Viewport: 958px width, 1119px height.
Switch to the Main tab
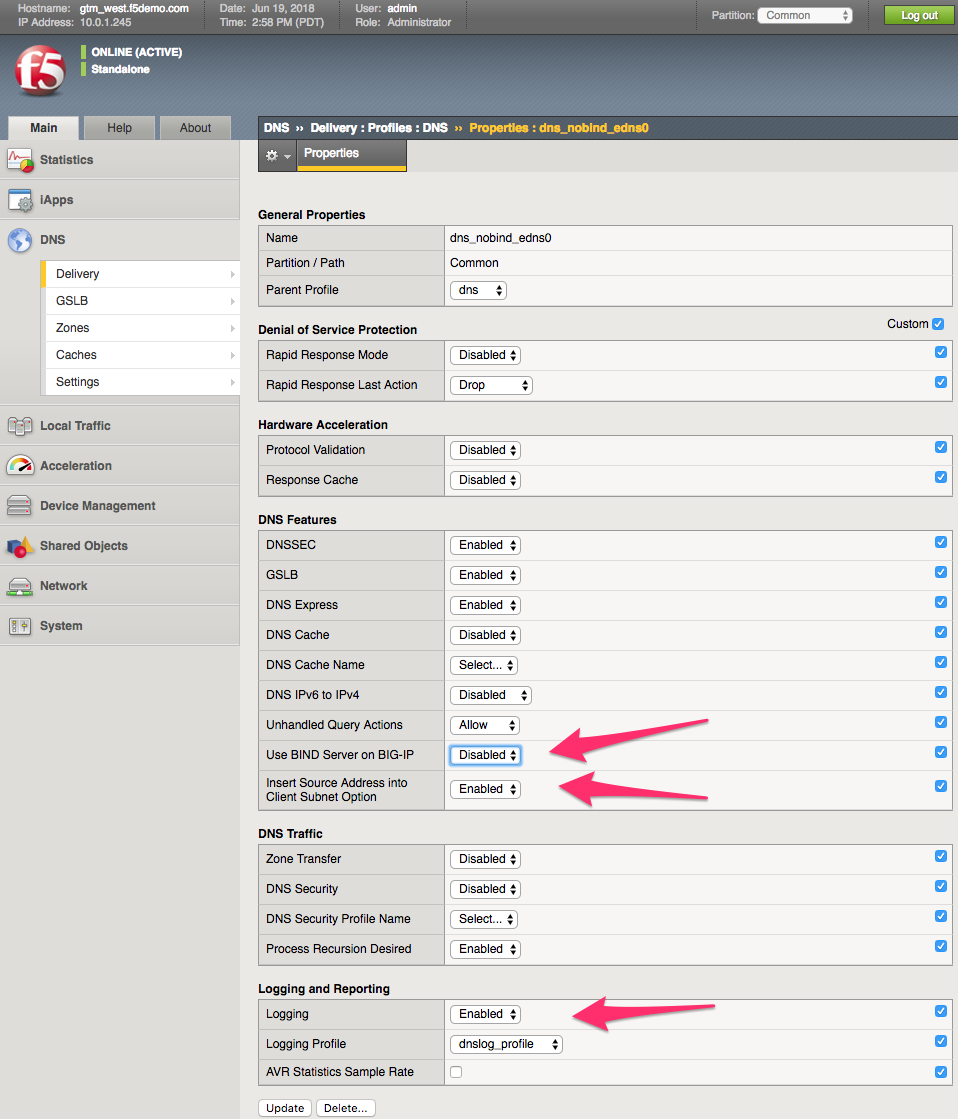pos(44,128)
